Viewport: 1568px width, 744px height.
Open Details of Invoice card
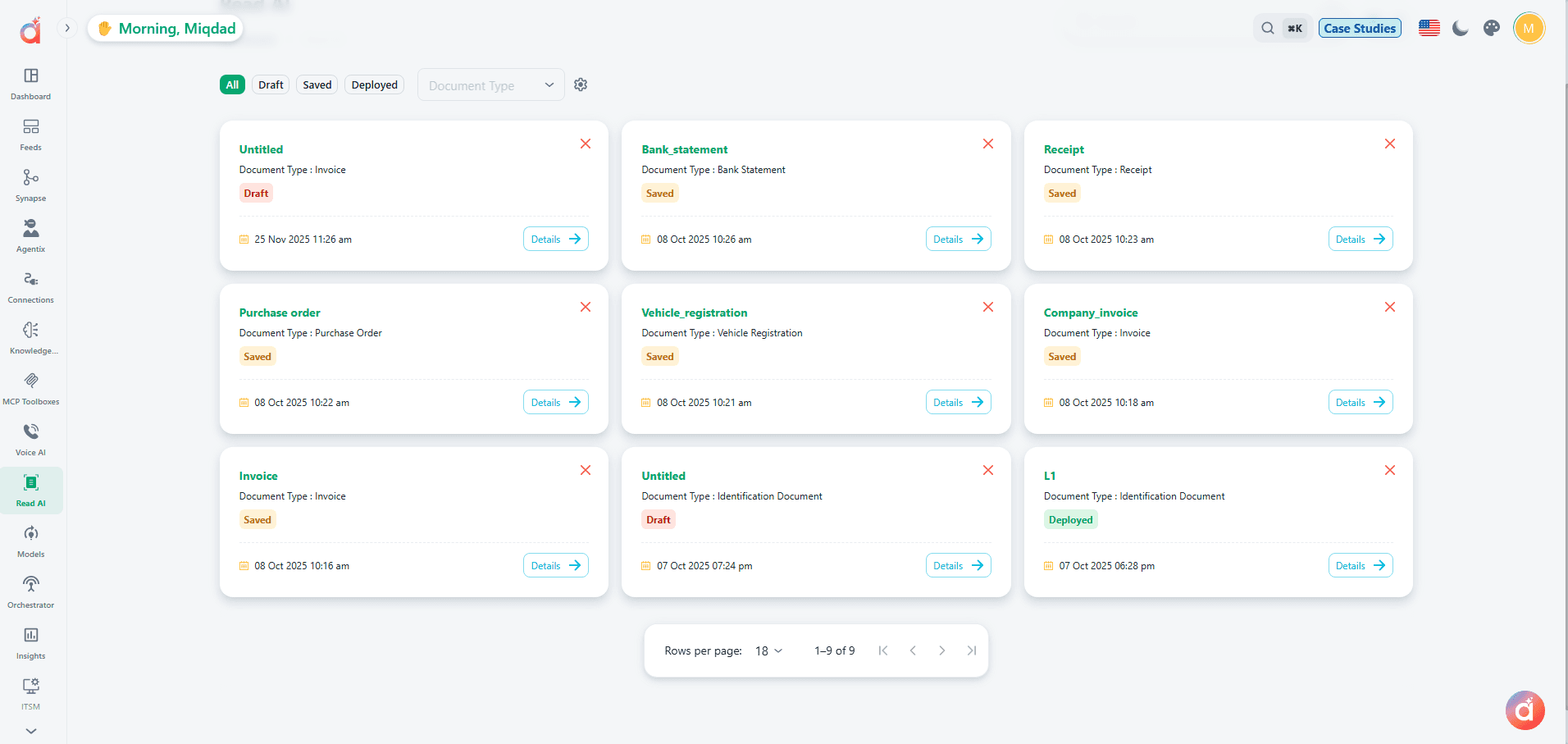click(x=556, y=565)
